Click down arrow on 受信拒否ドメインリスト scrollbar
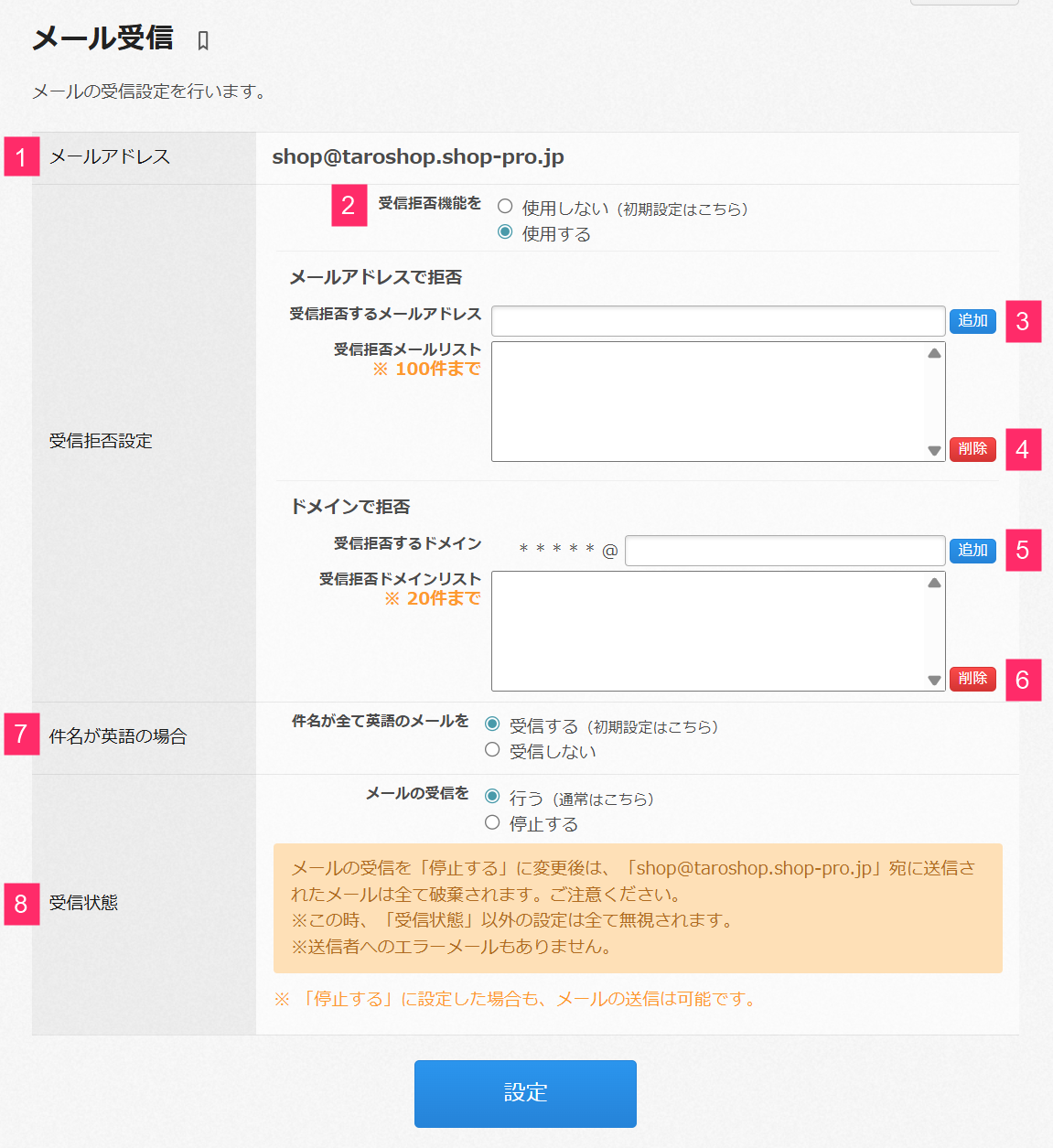 pos(932,681)
